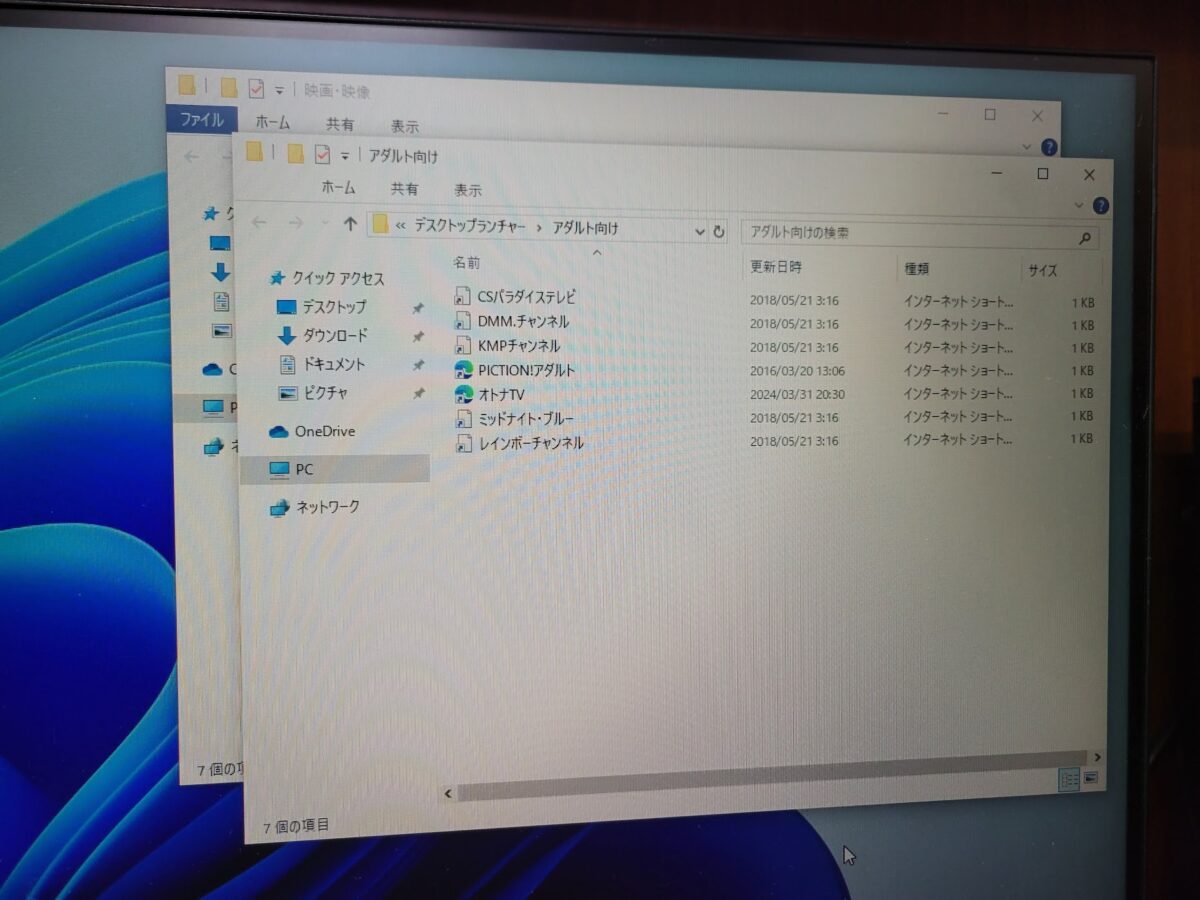Open the ホーム ribbon tab in front window
The width and height of the screenshot is (1200, 900).
(338, 187)
